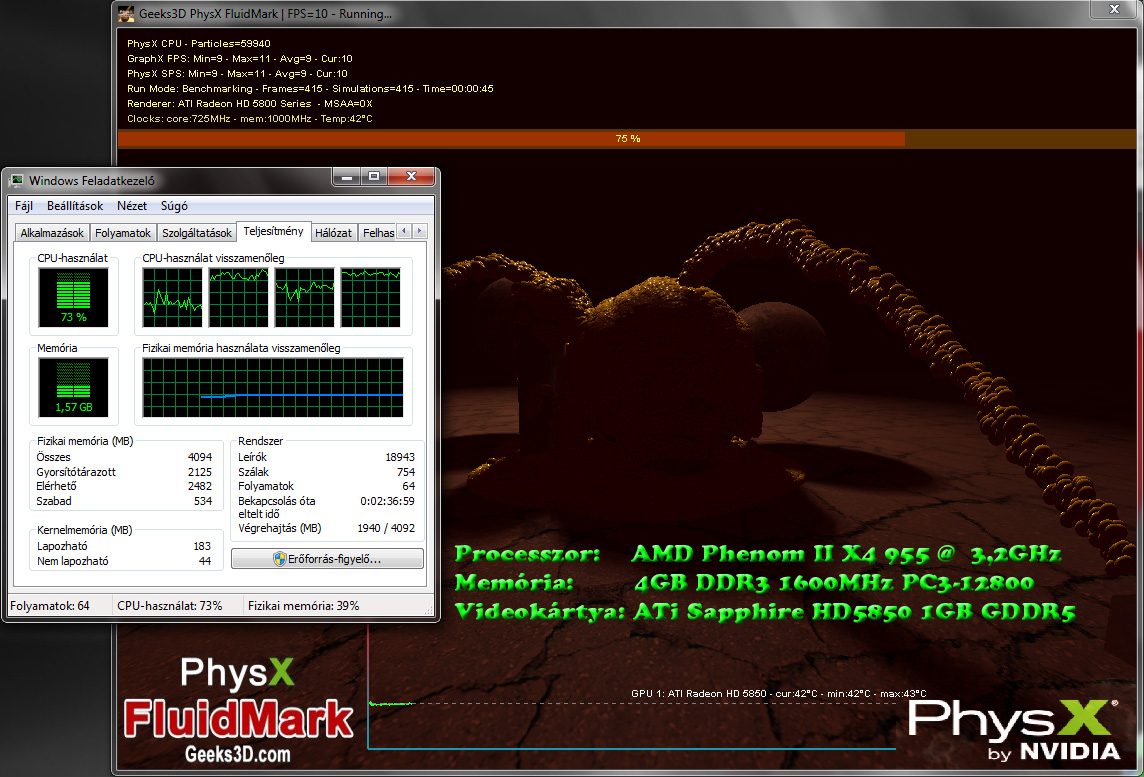Click the Task Manager title bar icon
1144x777 pixels.
pyautogui.click(x=16, y=180)
